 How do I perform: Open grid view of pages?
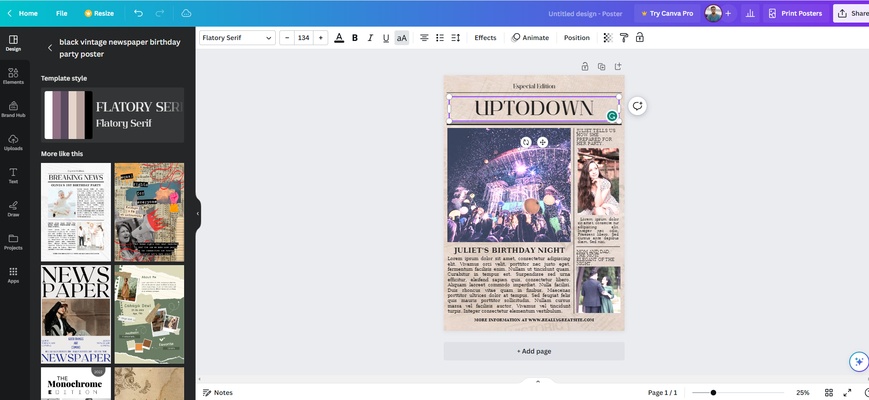[829, 392]
